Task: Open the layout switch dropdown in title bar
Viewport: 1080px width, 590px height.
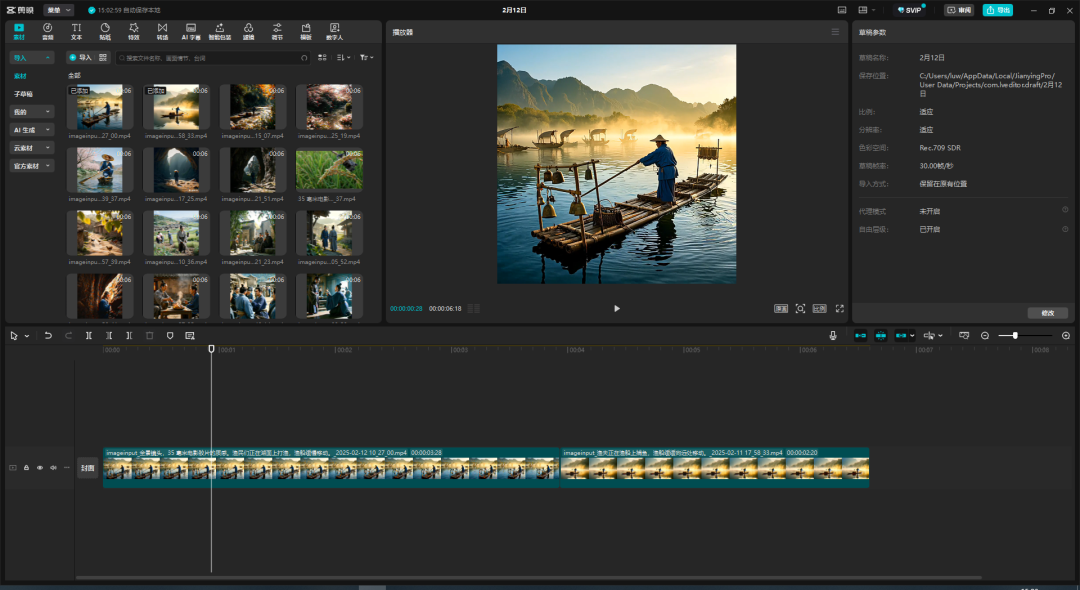Action: 866,10
